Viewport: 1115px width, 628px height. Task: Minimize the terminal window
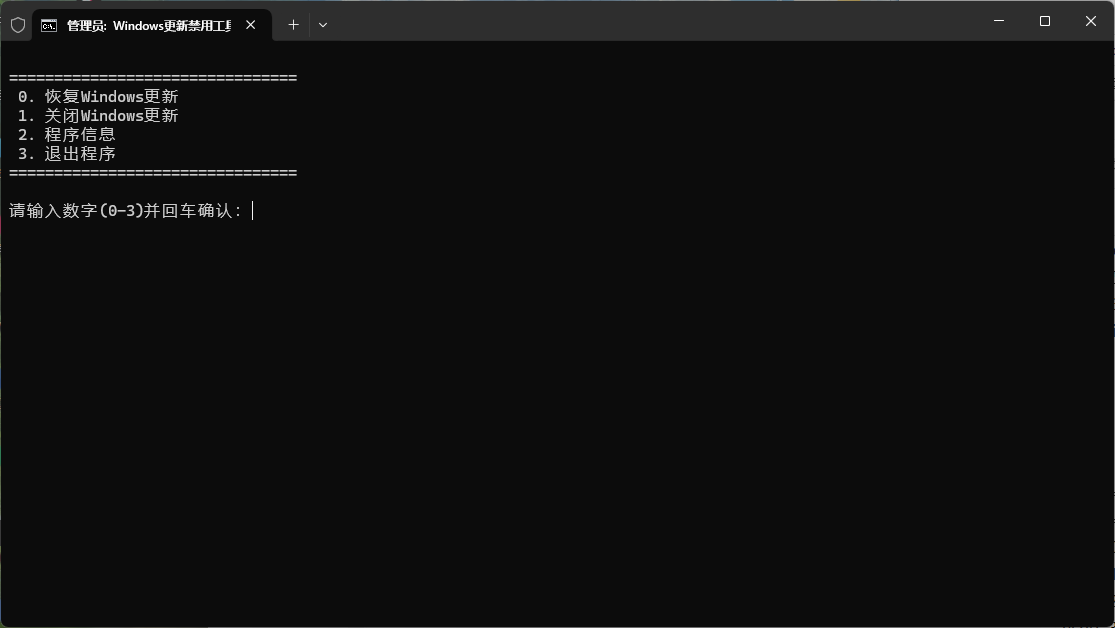[x=999, y=21]
